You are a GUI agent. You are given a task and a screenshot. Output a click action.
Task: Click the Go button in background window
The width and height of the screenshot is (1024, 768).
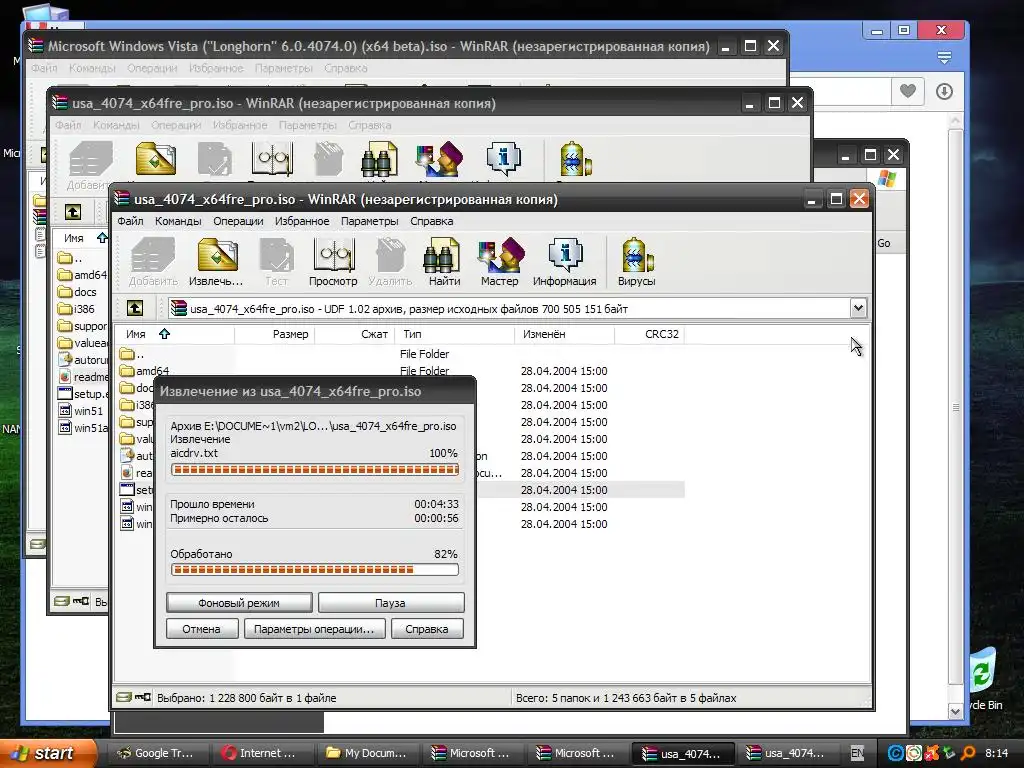884,243
